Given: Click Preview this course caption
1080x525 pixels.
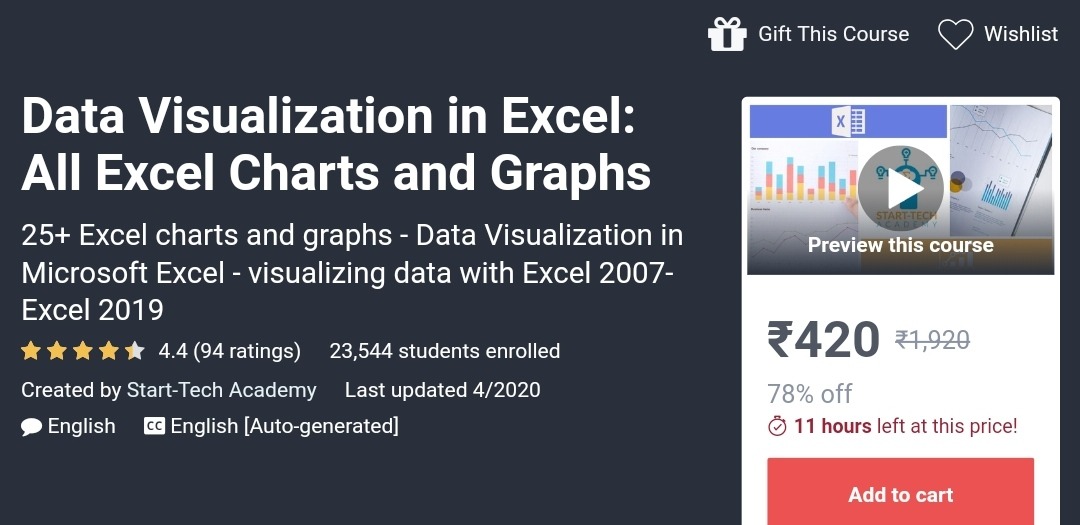Looking at the screenshot, I should coord(900,245).
